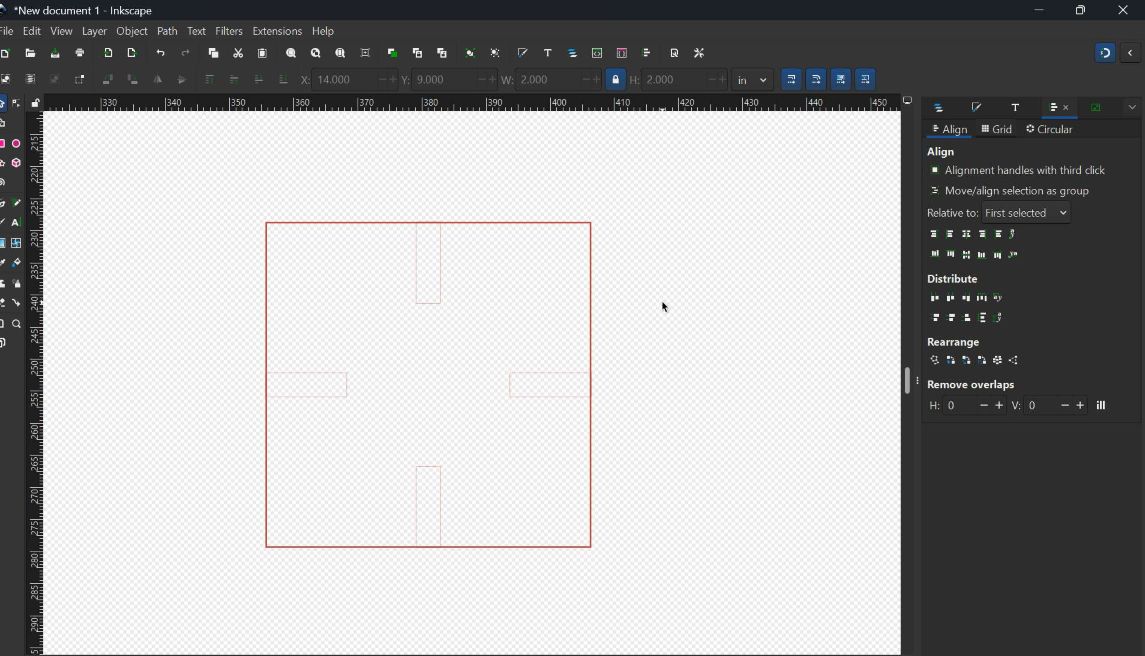Undo the last action
1145x656 pixels.
161,53
